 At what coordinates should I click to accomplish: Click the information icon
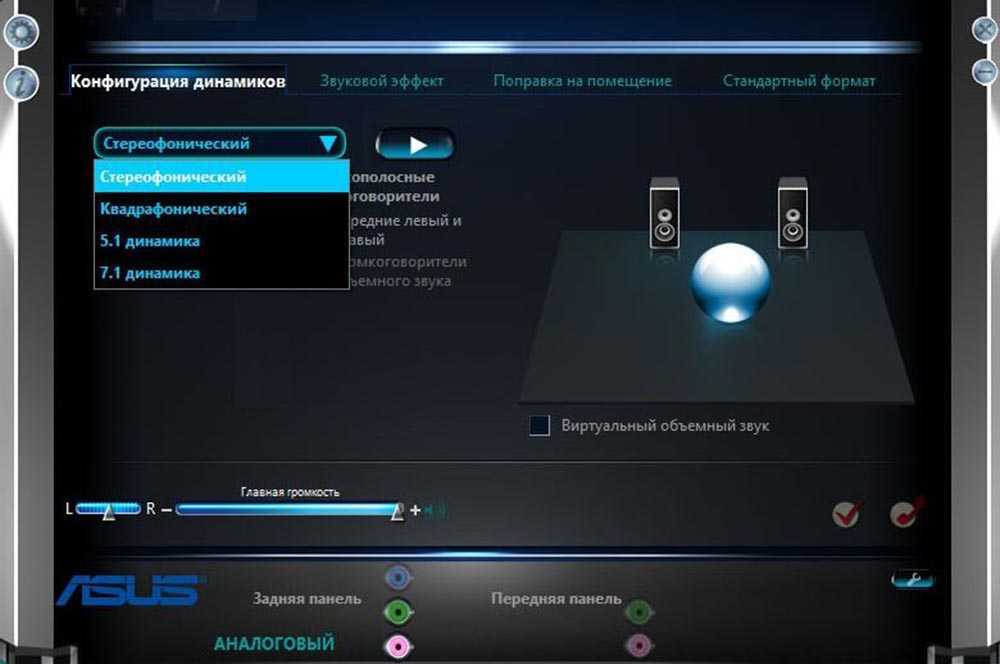(20, 84)
